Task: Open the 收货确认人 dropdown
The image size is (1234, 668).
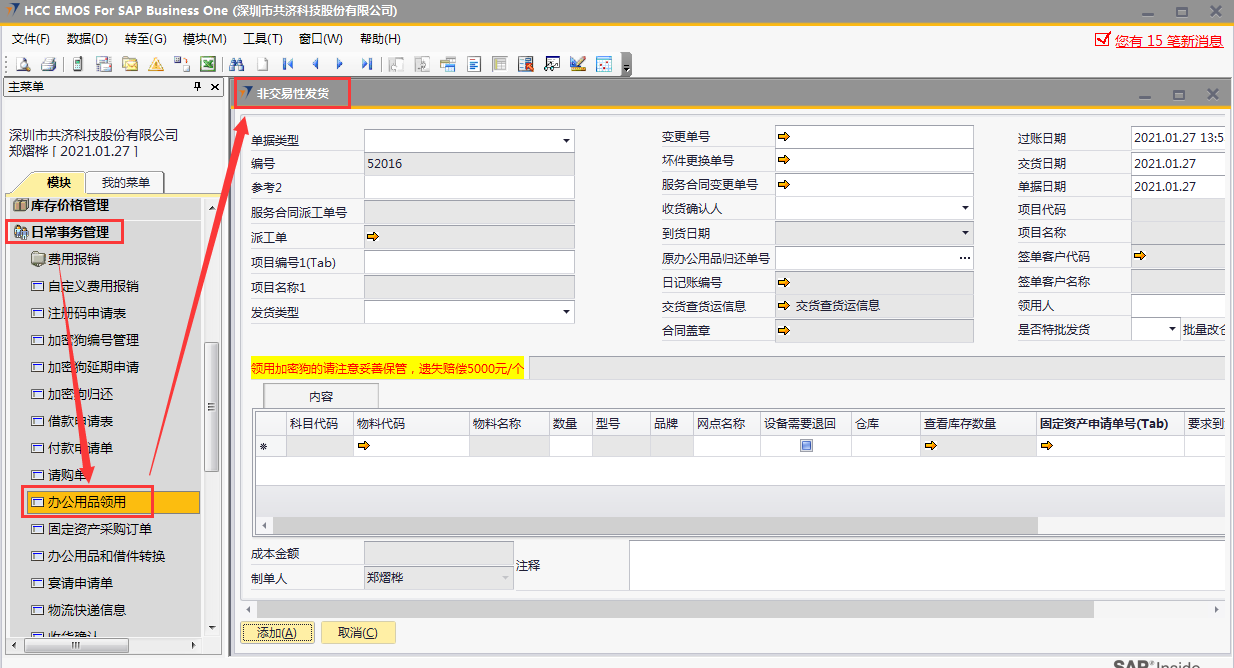Action: 965,208
